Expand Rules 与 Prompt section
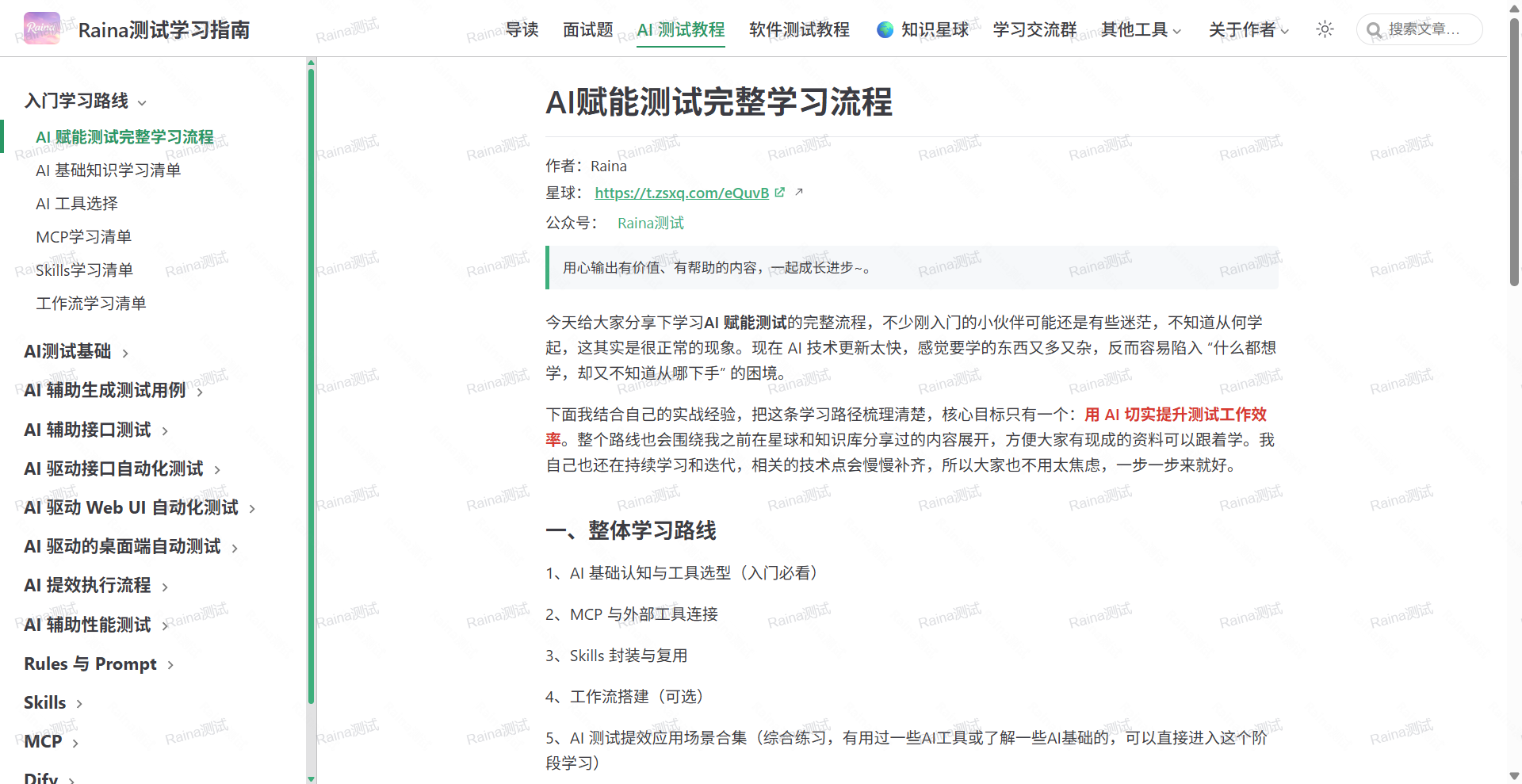Screen dimensions: 1522x784 coord(99,664)
